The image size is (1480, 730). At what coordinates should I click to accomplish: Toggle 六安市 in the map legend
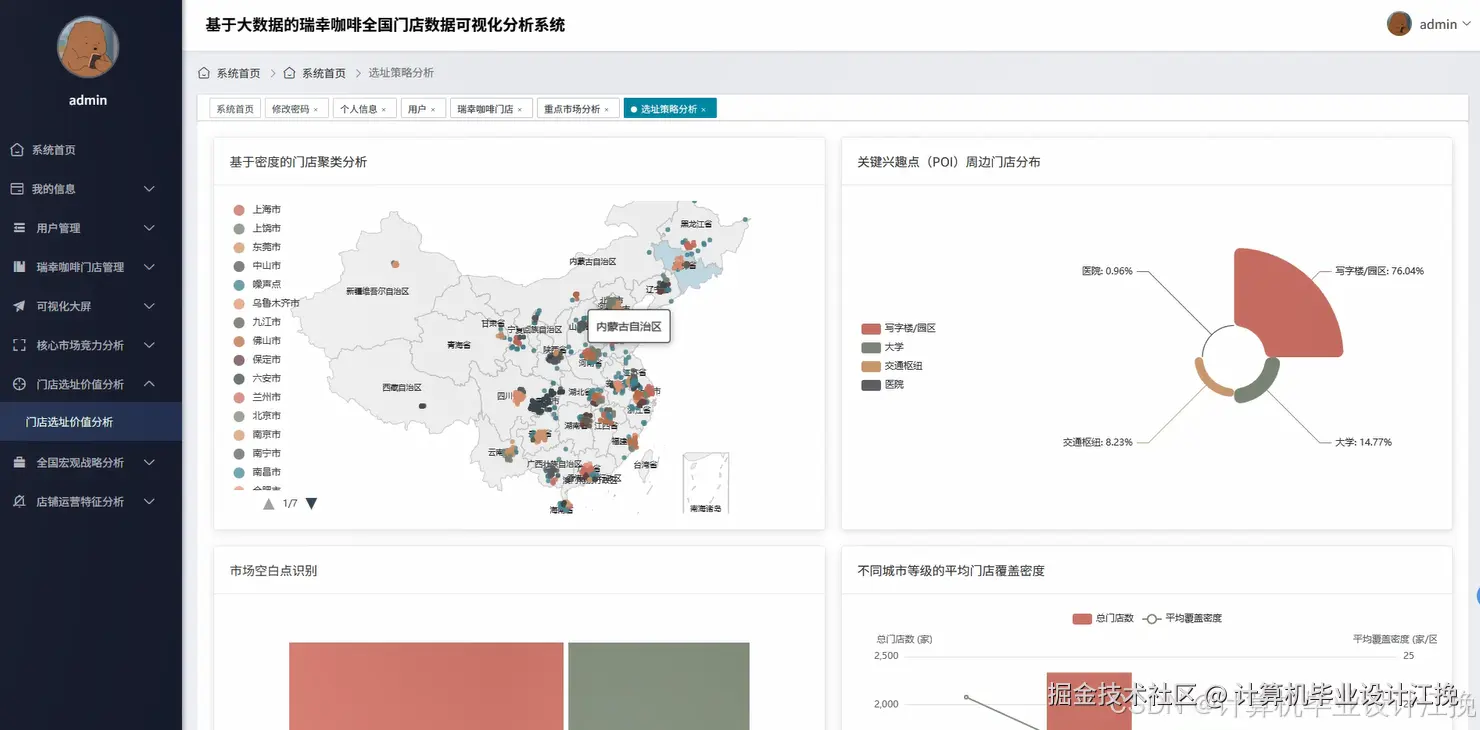coord(257,379)
